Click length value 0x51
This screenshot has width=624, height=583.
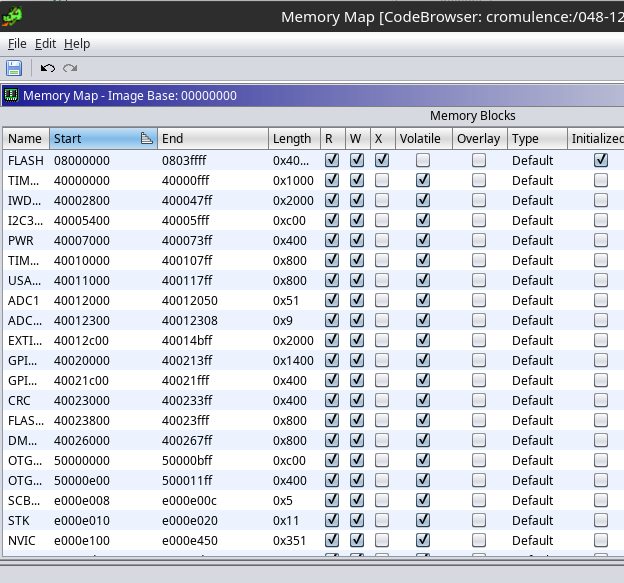(286, 300)
